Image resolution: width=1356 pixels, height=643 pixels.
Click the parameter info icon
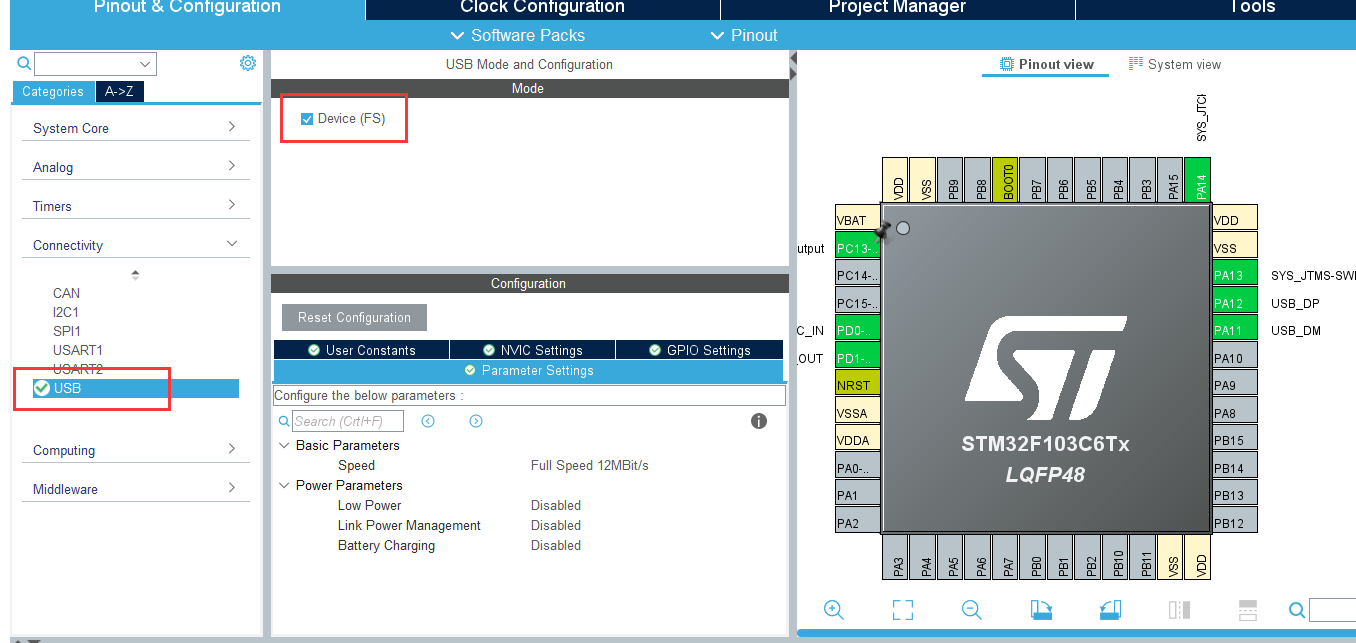[x=759, y=421]
